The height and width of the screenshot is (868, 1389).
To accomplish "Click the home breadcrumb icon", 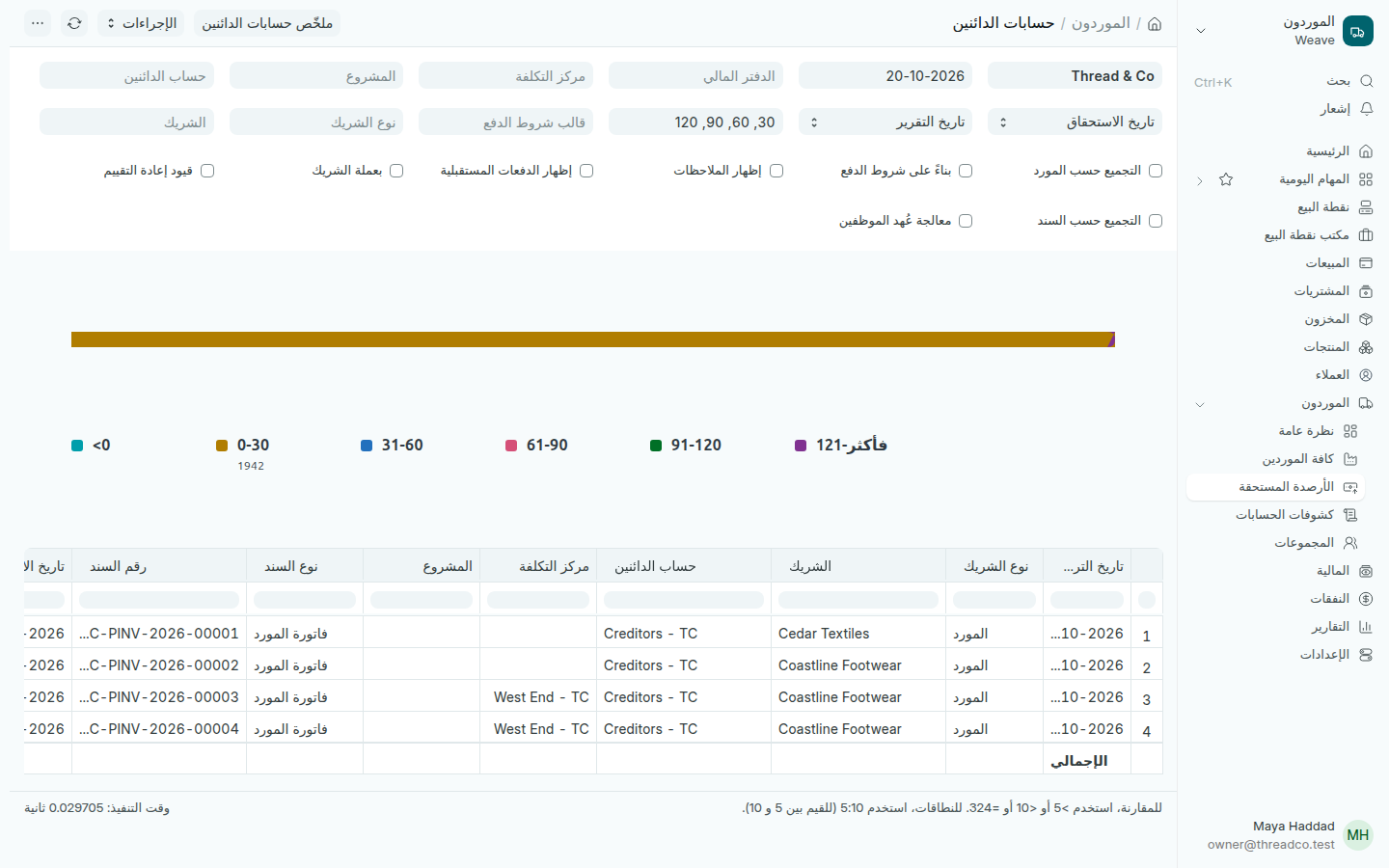I will coord(1155,23).
